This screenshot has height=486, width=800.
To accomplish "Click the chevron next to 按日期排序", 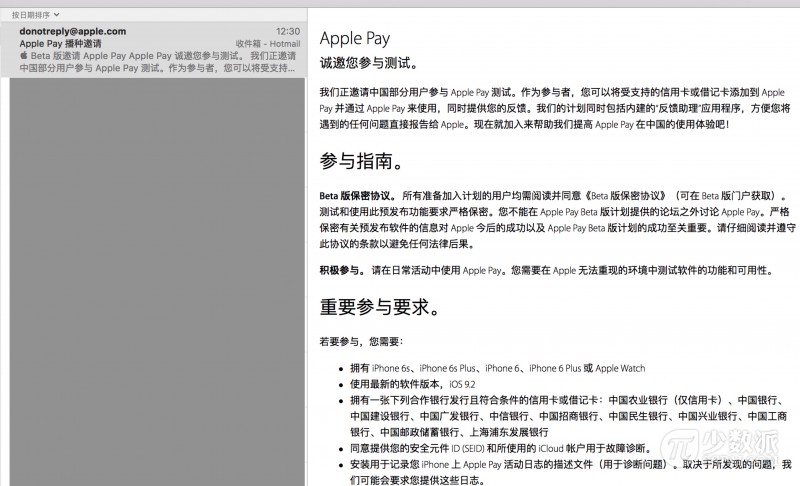I will click(x=56, y=15).
